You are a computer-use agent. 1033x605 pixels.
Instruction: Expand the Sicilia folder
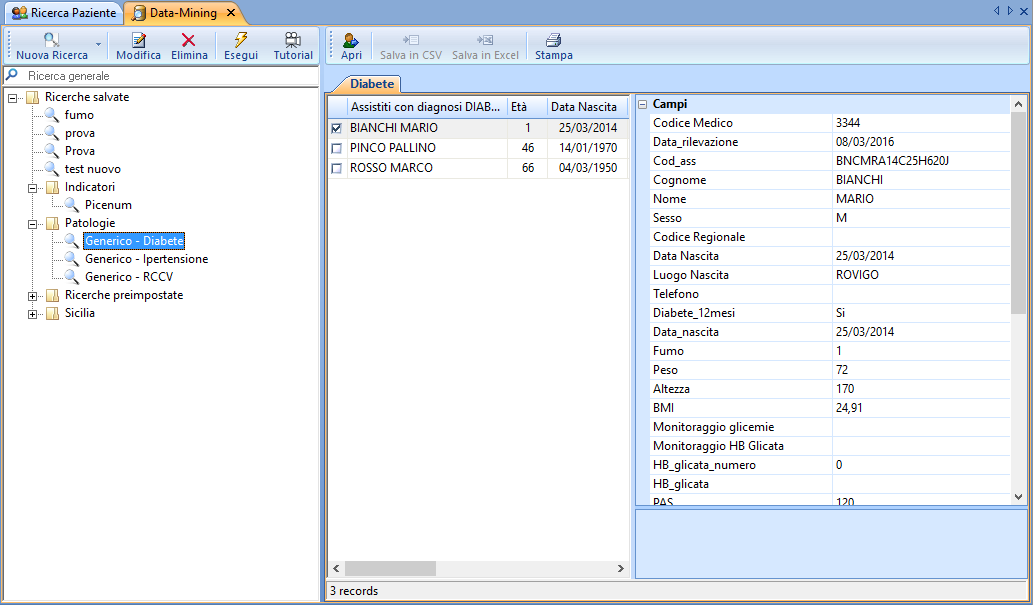pos(32,314)
